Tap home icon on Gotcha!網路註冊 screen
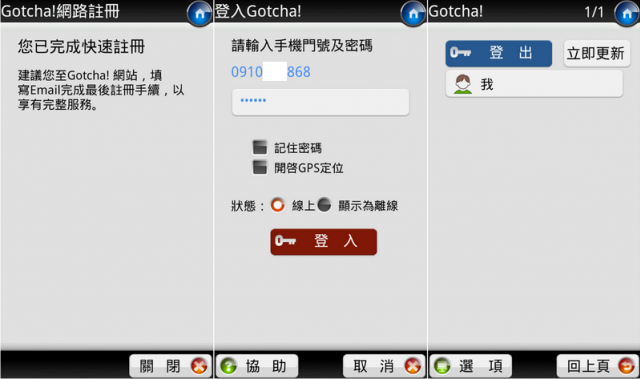 pos(200,14)
